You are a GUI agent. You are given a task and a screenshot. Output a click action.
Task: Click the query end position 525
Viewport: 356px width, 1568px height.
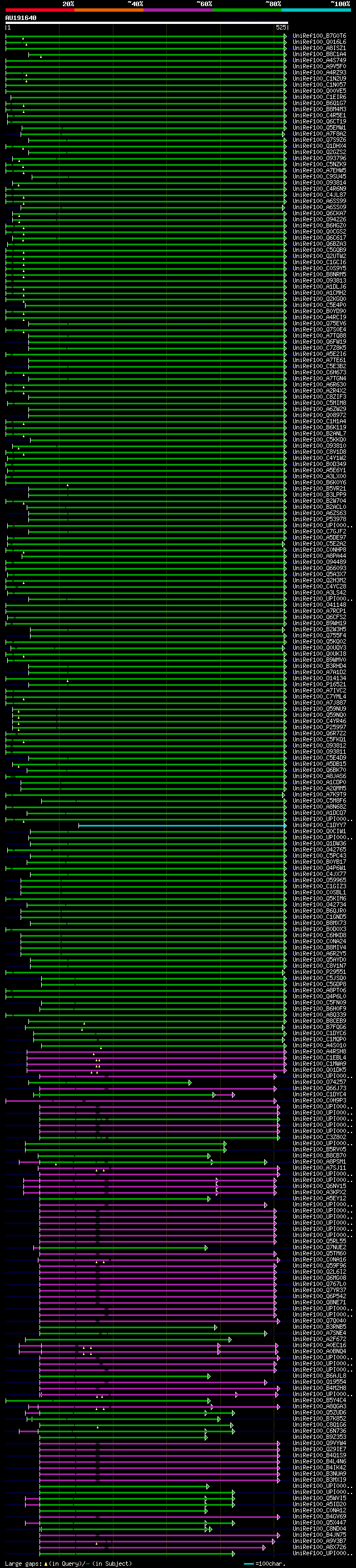click(280, 27)
